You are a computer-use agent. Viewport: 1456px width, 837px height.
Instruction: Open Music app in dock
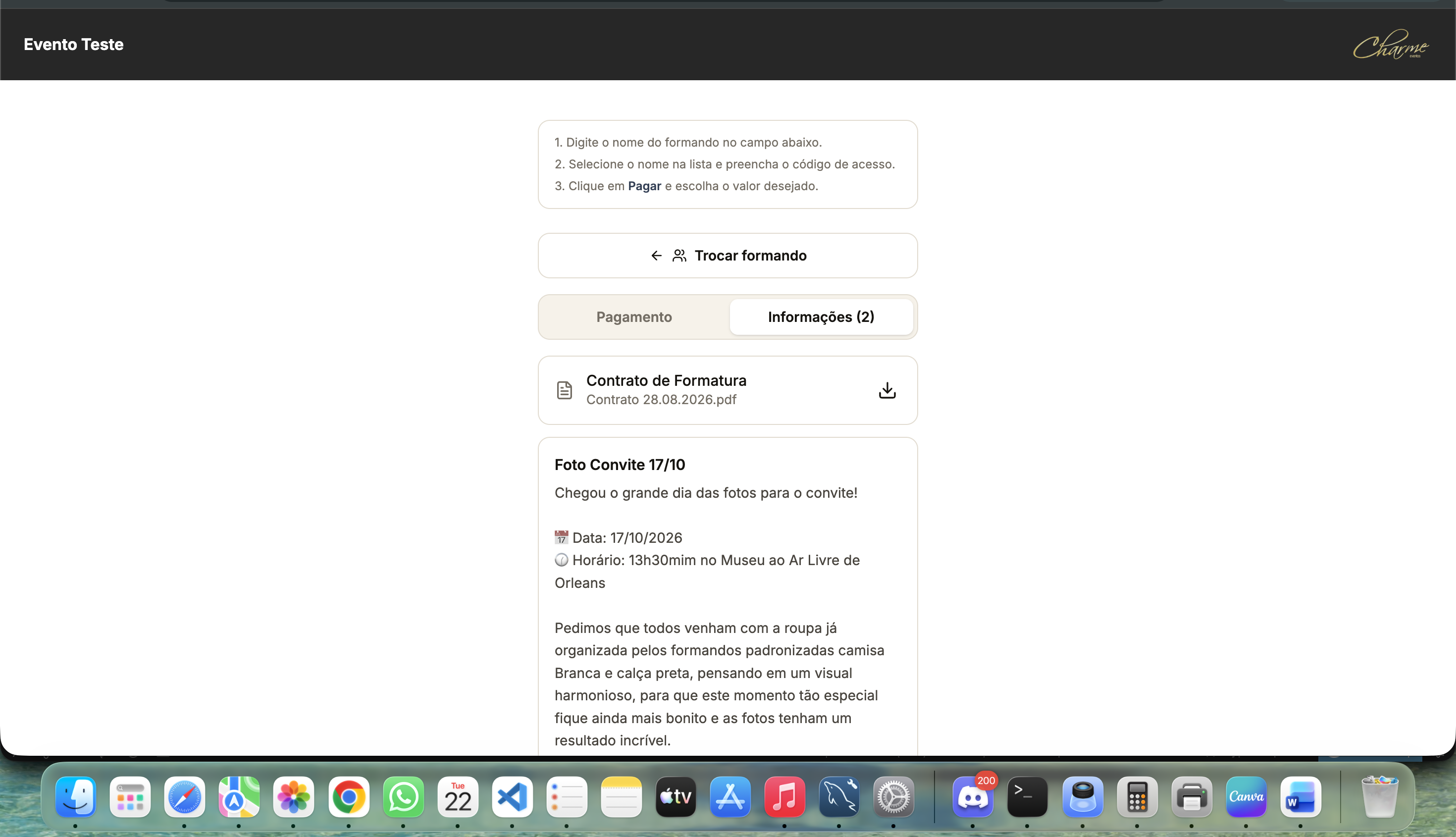pos(784,797)
